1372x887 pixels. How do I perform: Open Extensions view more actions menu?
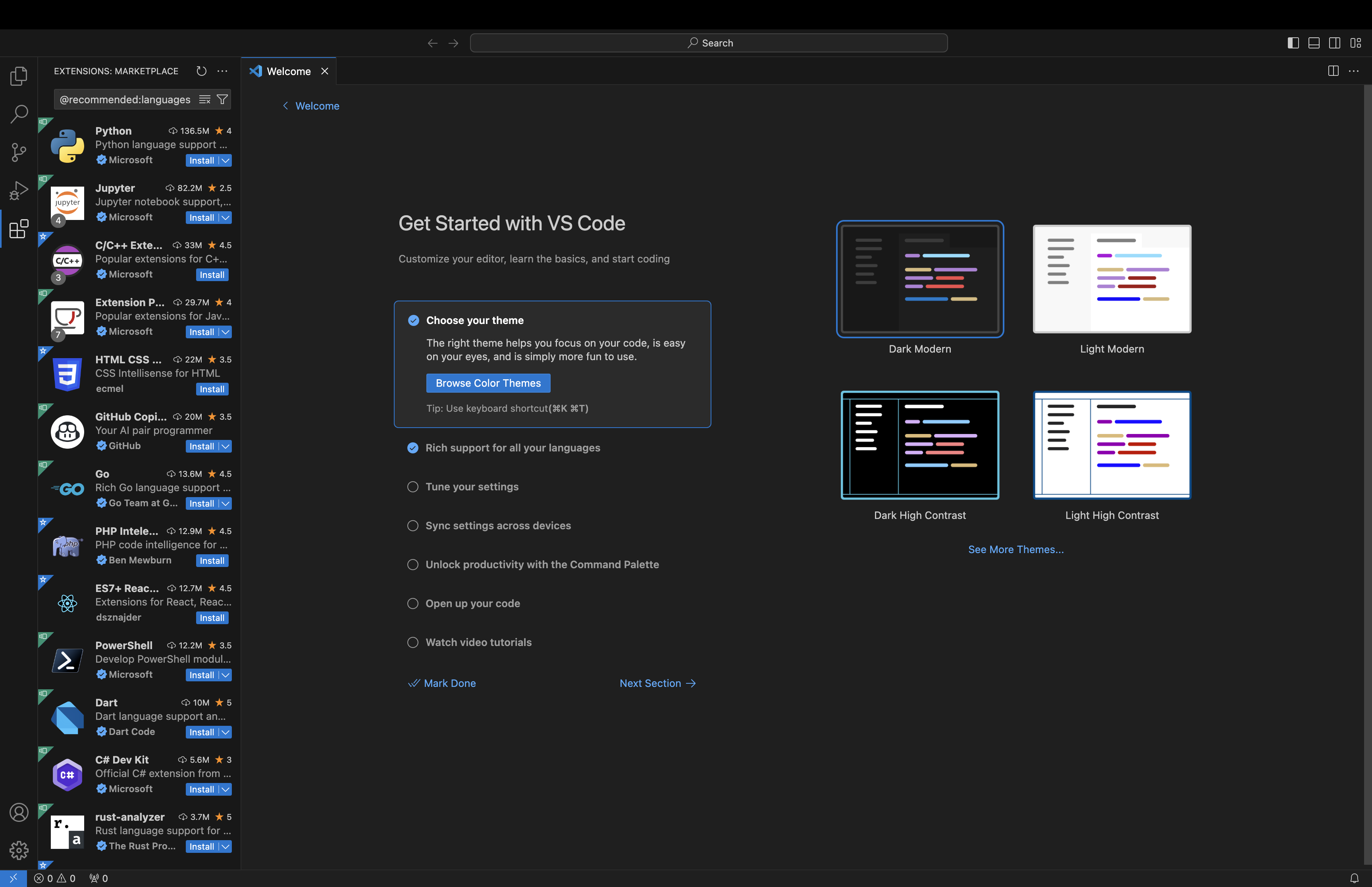click(x=222, y=71)
